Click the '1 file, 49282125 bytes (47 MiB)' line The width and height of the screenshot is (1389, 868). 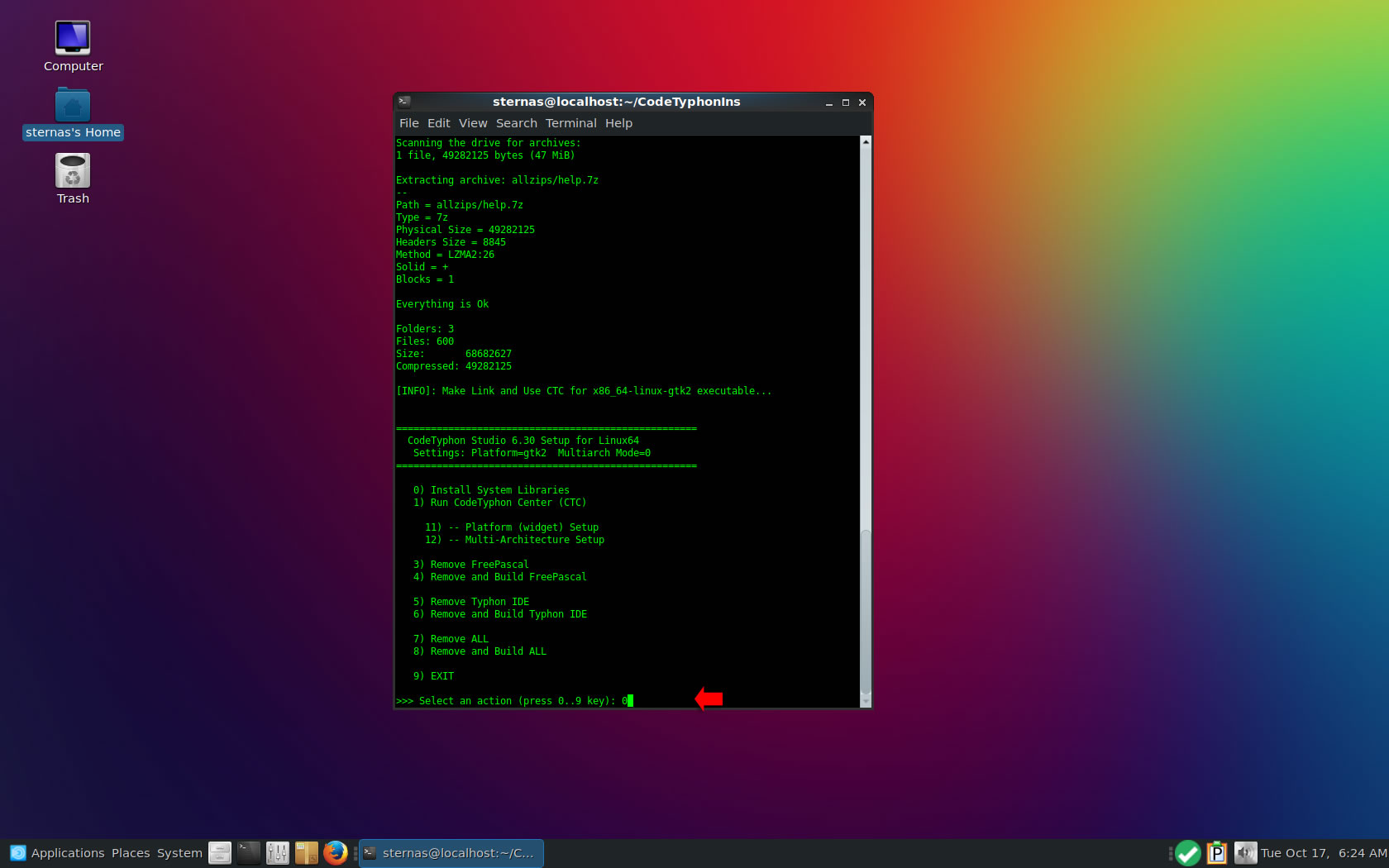pyautogui.click(x=485, y=155)
